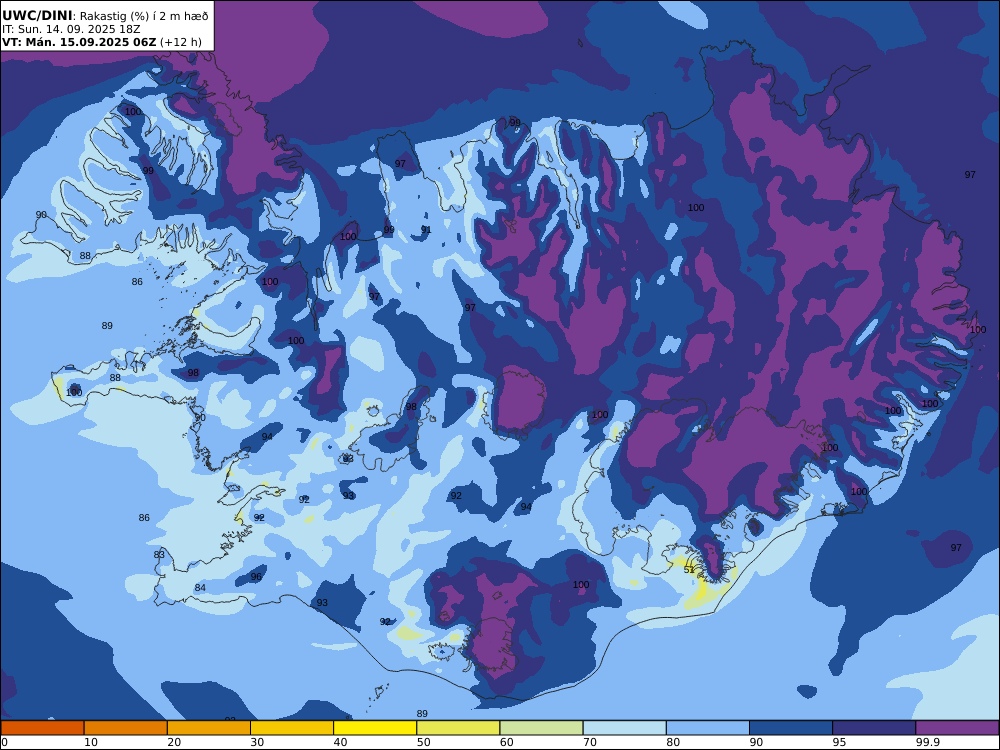Click the '91' humidity value on the map

pos(426,230)
